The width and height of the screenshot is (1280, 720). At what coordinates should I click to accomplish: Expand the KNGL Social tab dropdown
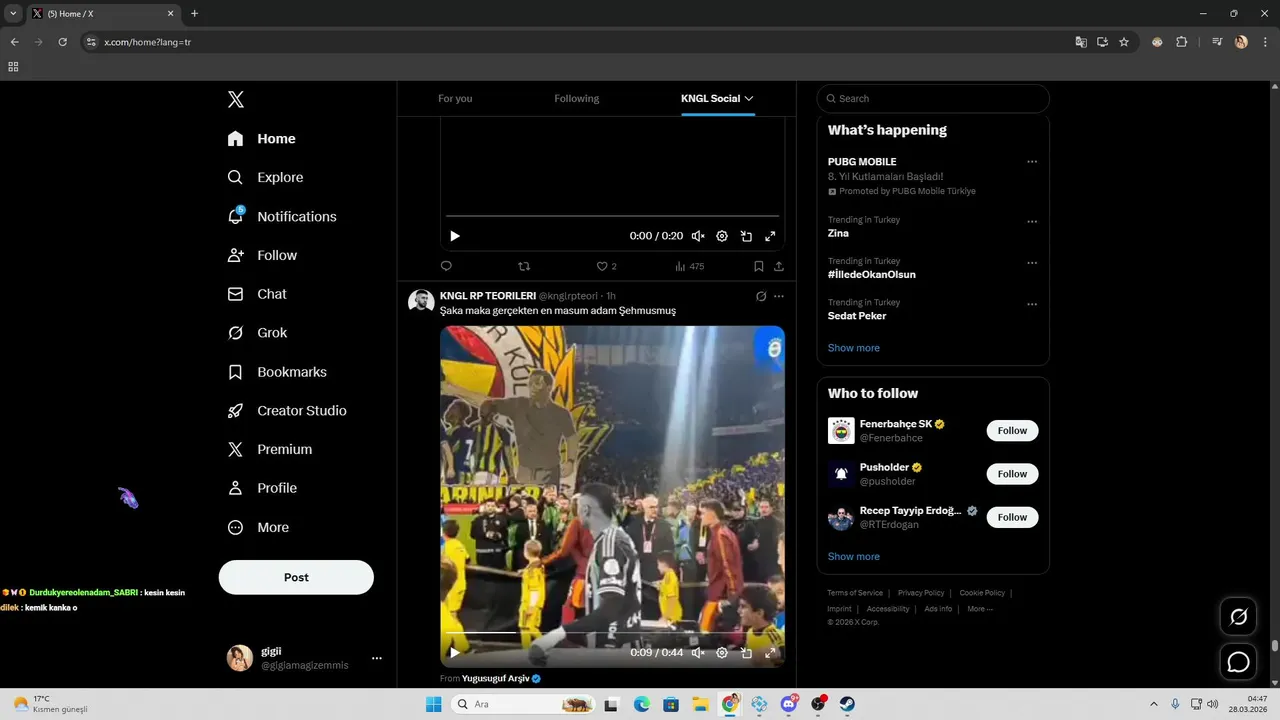tap(749, 98)
